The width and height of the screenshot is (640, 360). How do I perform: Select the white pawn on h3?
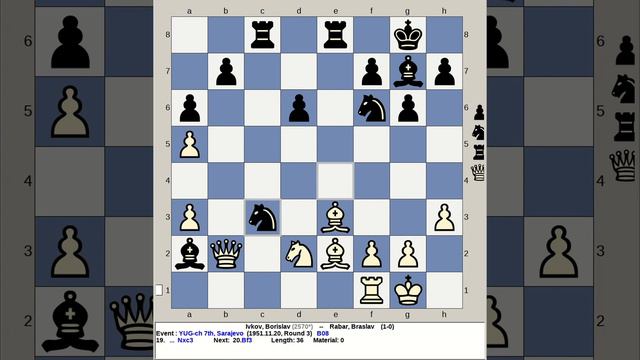[x=444, y=218]
